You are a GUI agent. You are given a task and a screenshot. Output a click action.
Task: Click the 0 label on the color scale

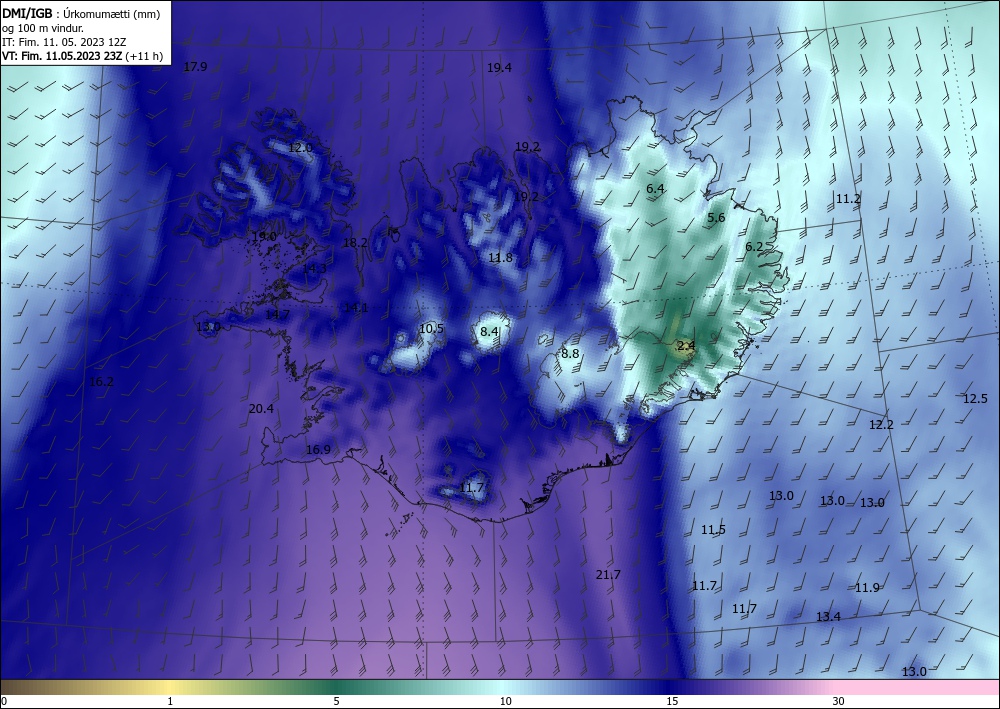pyautogui.click(x=4, y=701)
